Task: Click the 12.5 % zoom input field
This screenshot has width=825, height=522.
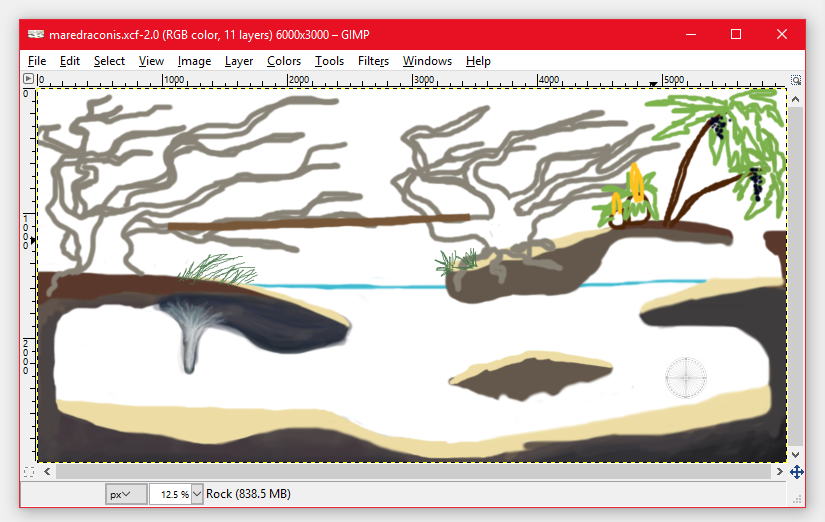Action: [170, 494]
